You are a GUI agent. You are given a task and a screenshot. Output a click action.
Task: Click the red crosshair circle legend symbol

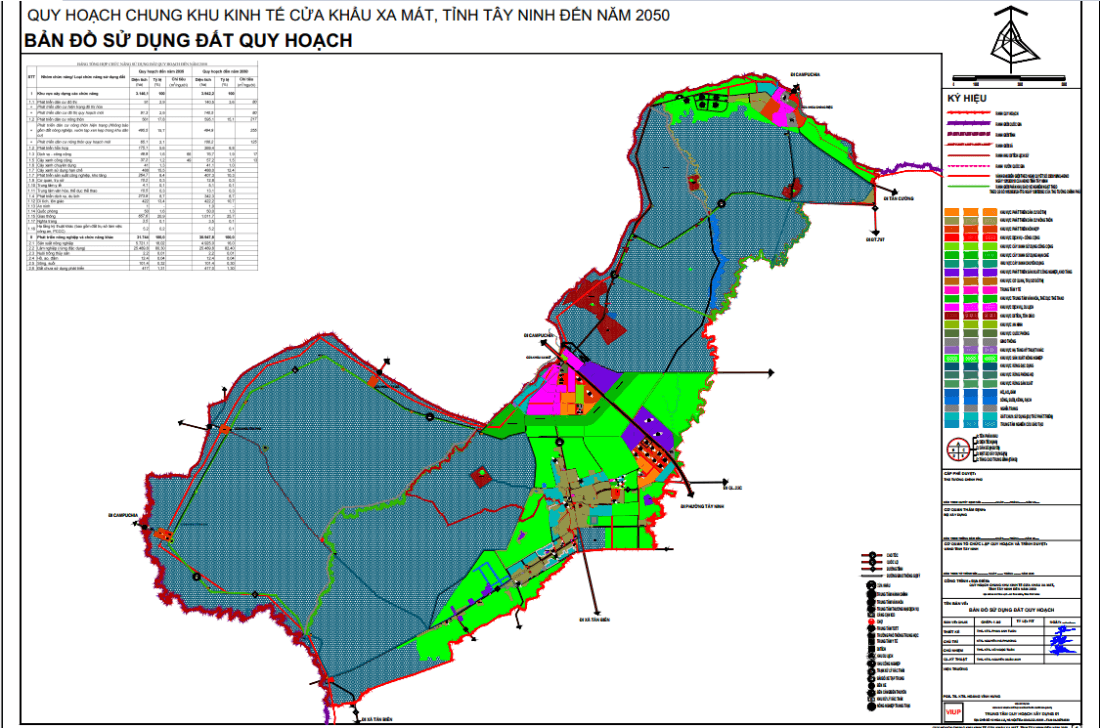coord(958,449)
